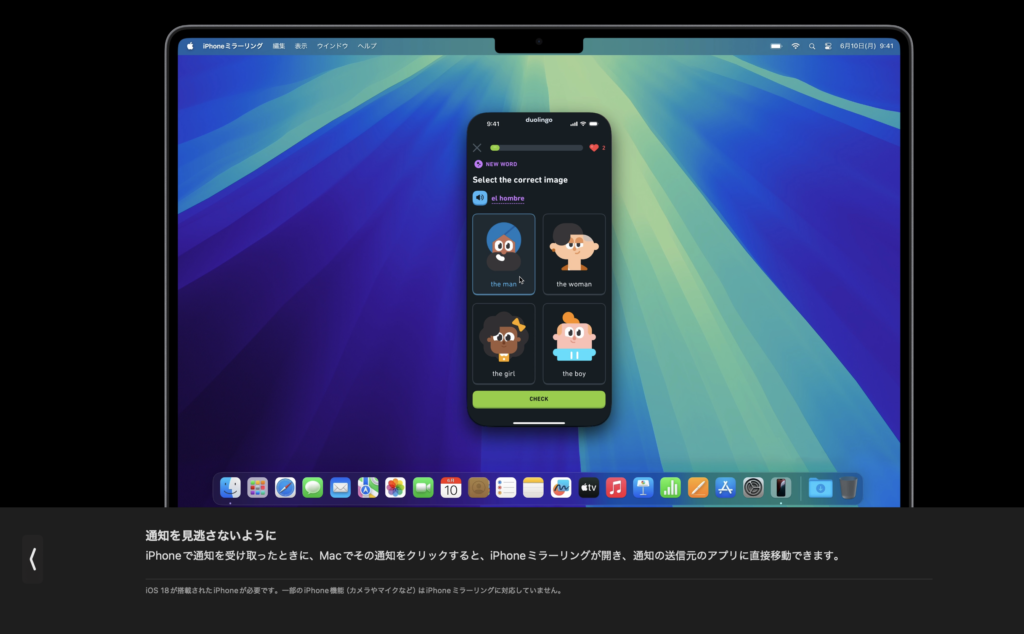Open the App Store Dock icon
The image size is (1024, 634).
726,487
